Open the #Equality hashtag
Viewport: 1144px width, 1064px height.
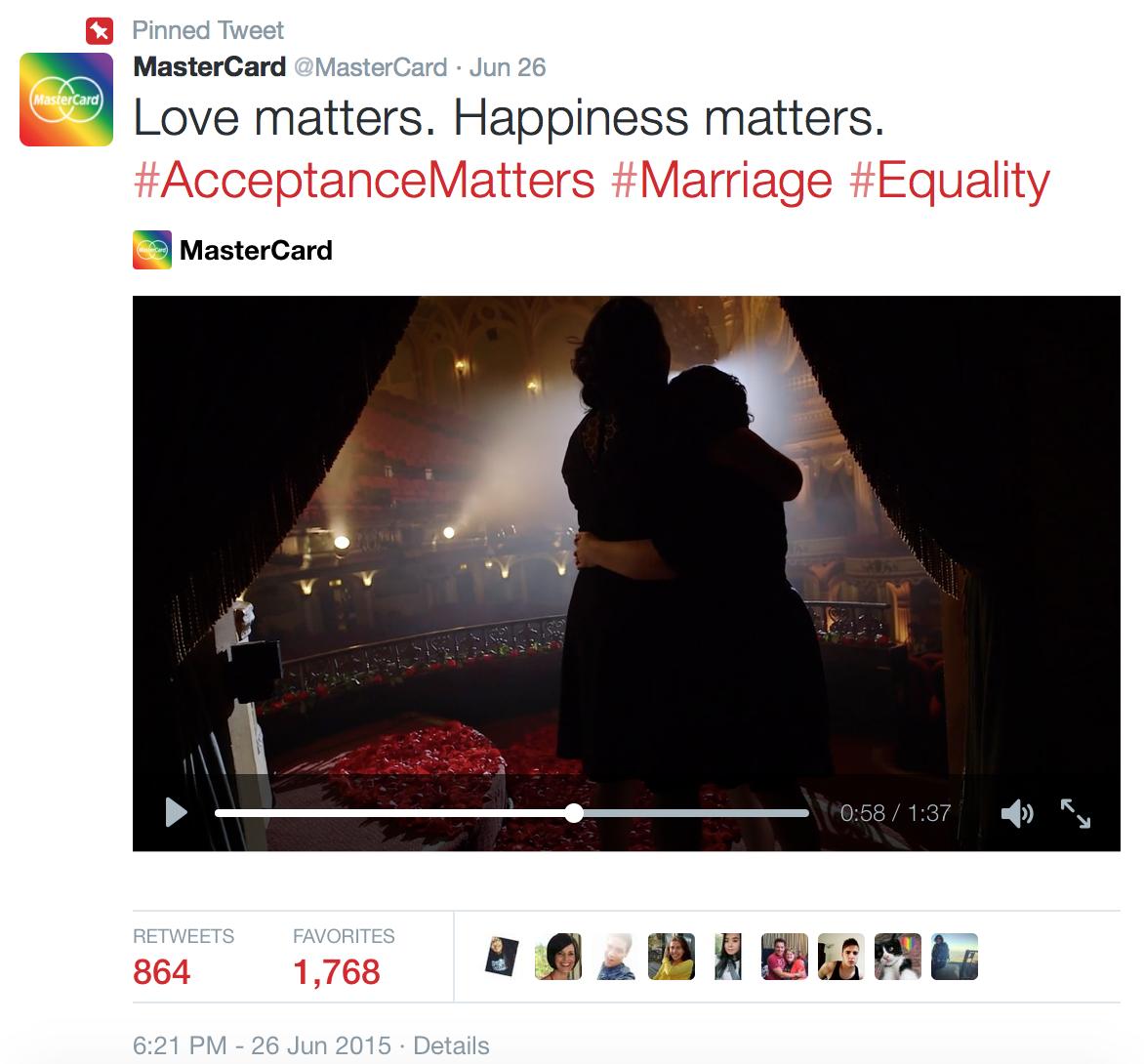(949, 181)
